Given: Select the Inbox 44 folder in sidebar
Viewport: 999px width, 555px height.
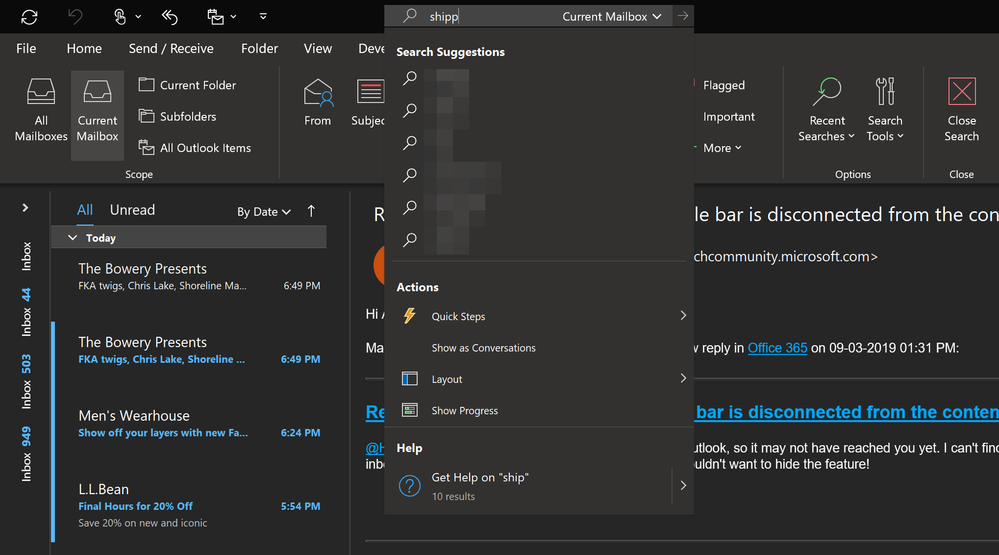Looking at the screenshot, I should pos(26,312).
